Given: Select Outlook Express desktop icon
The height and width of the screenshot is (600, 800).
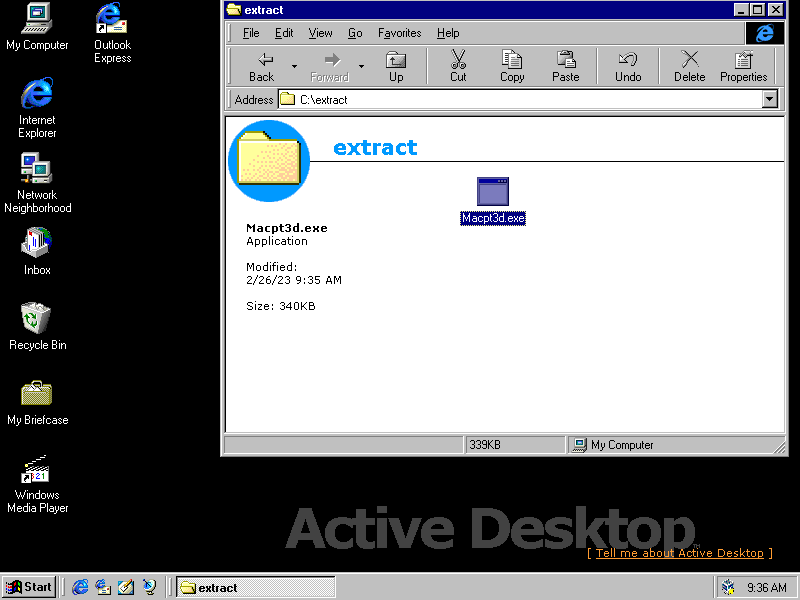Looking at the screenshot, I should [112, 33].
